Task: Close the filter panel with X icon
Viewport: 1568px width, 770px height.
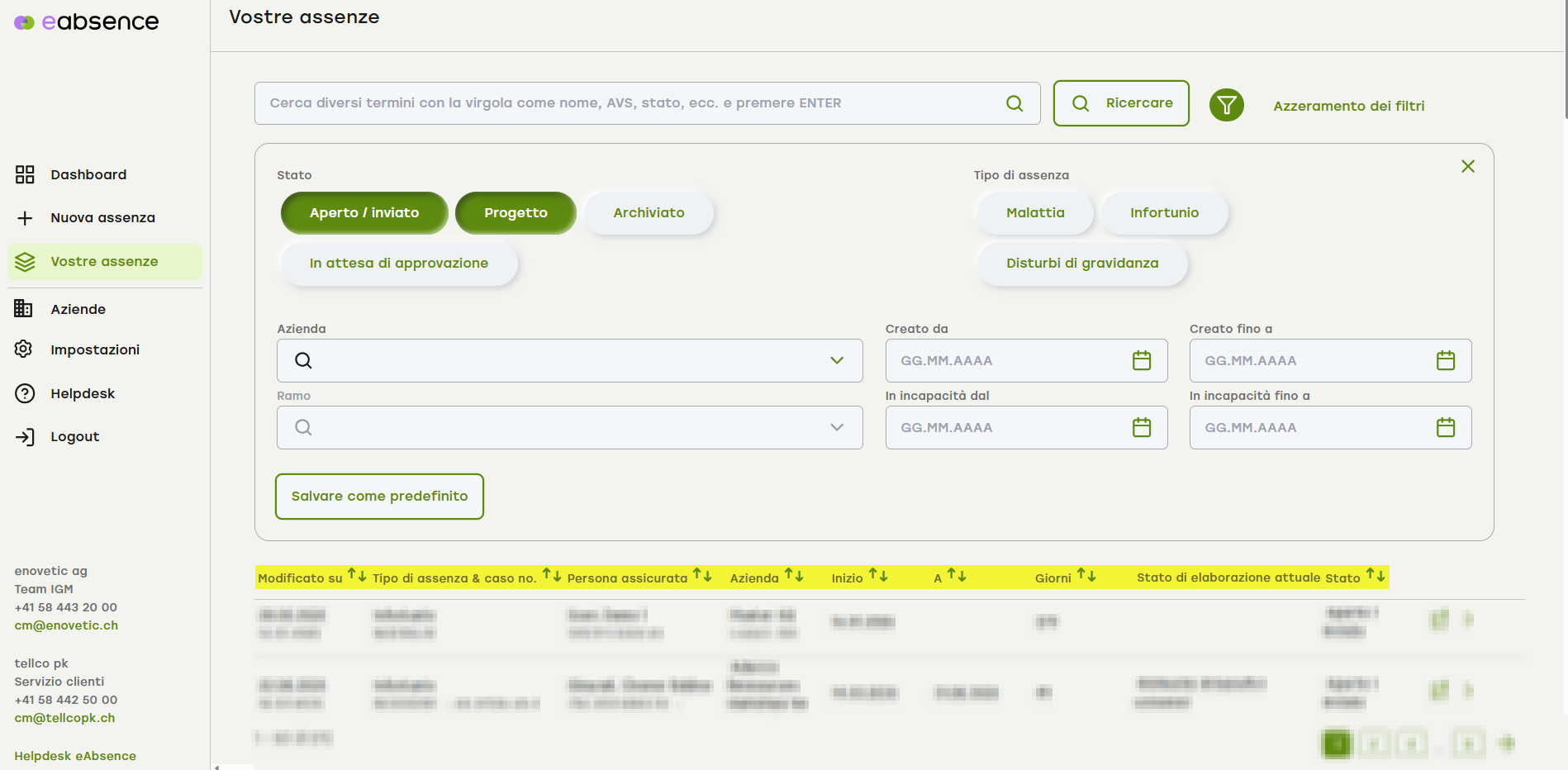Action: point(1467,166)
